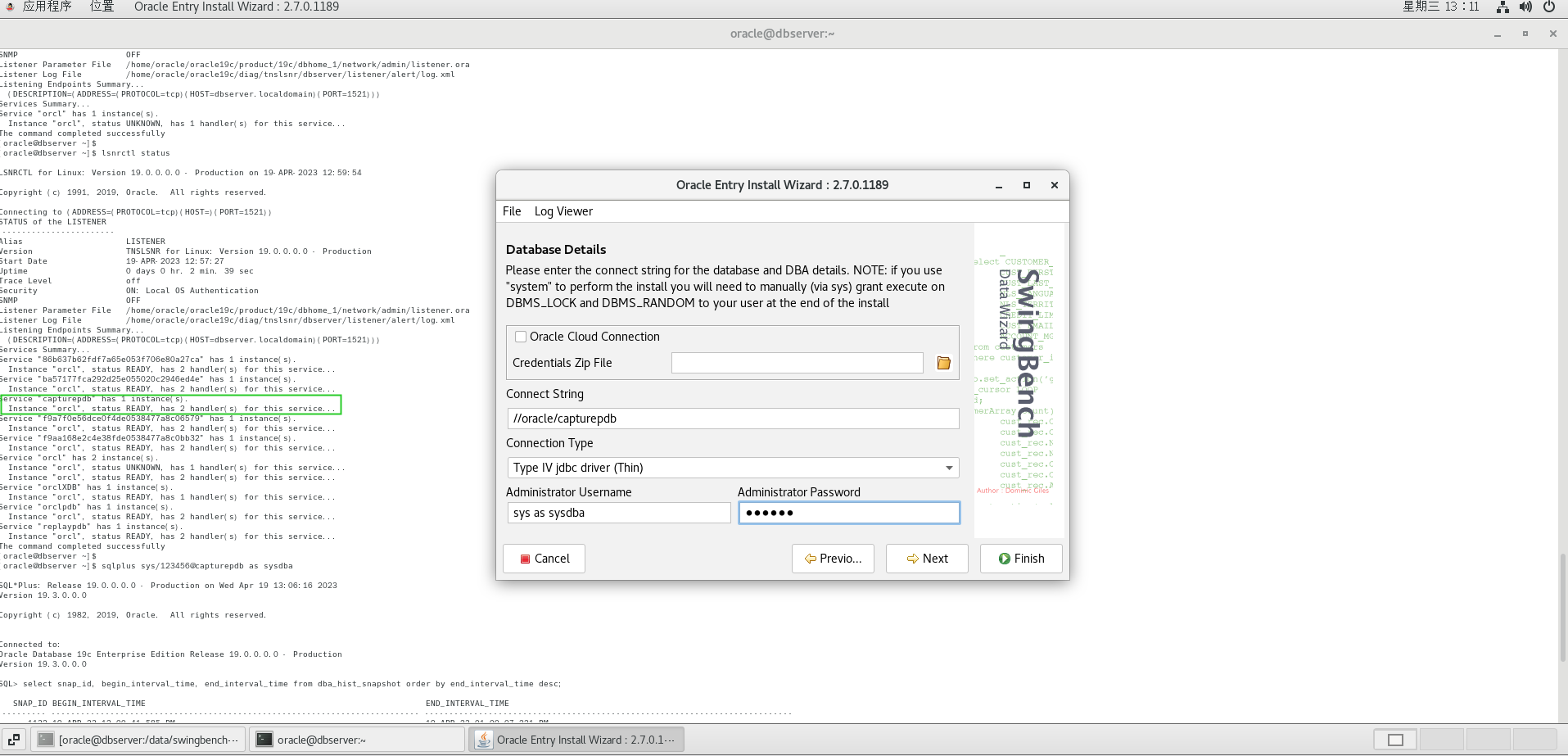Click the Finish button
The width and height of the screenshot is (1568, 756).
pyautogui.click(x=1021, y=559)
